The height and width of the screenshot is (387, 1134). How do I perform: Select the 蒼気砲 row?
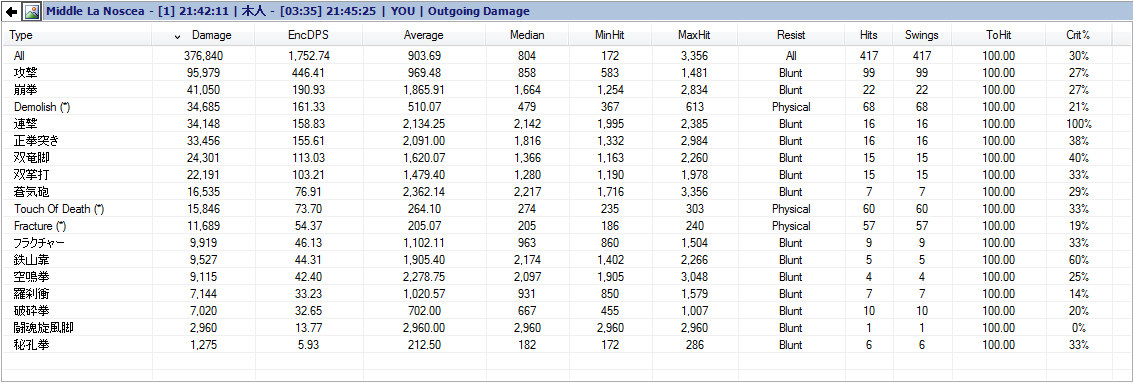tap(567, 192)
